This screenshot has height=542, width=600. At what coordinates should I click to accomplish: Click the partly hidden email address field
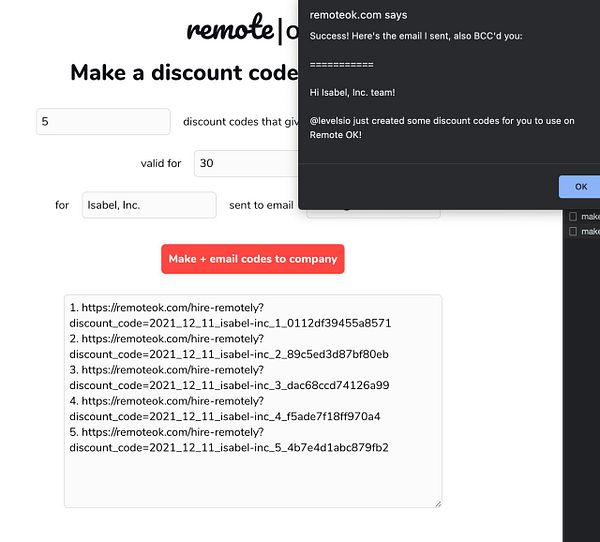point(373,214)
